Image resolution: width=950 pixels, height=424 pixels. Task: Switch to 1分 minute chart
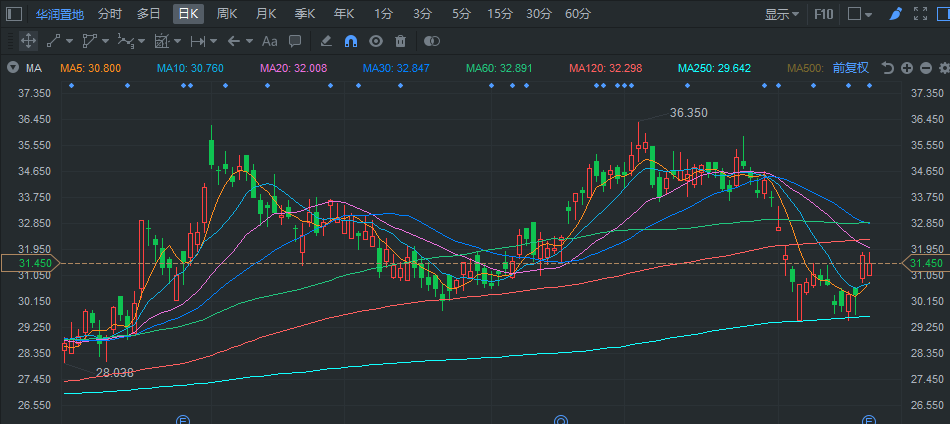[383, 14]
